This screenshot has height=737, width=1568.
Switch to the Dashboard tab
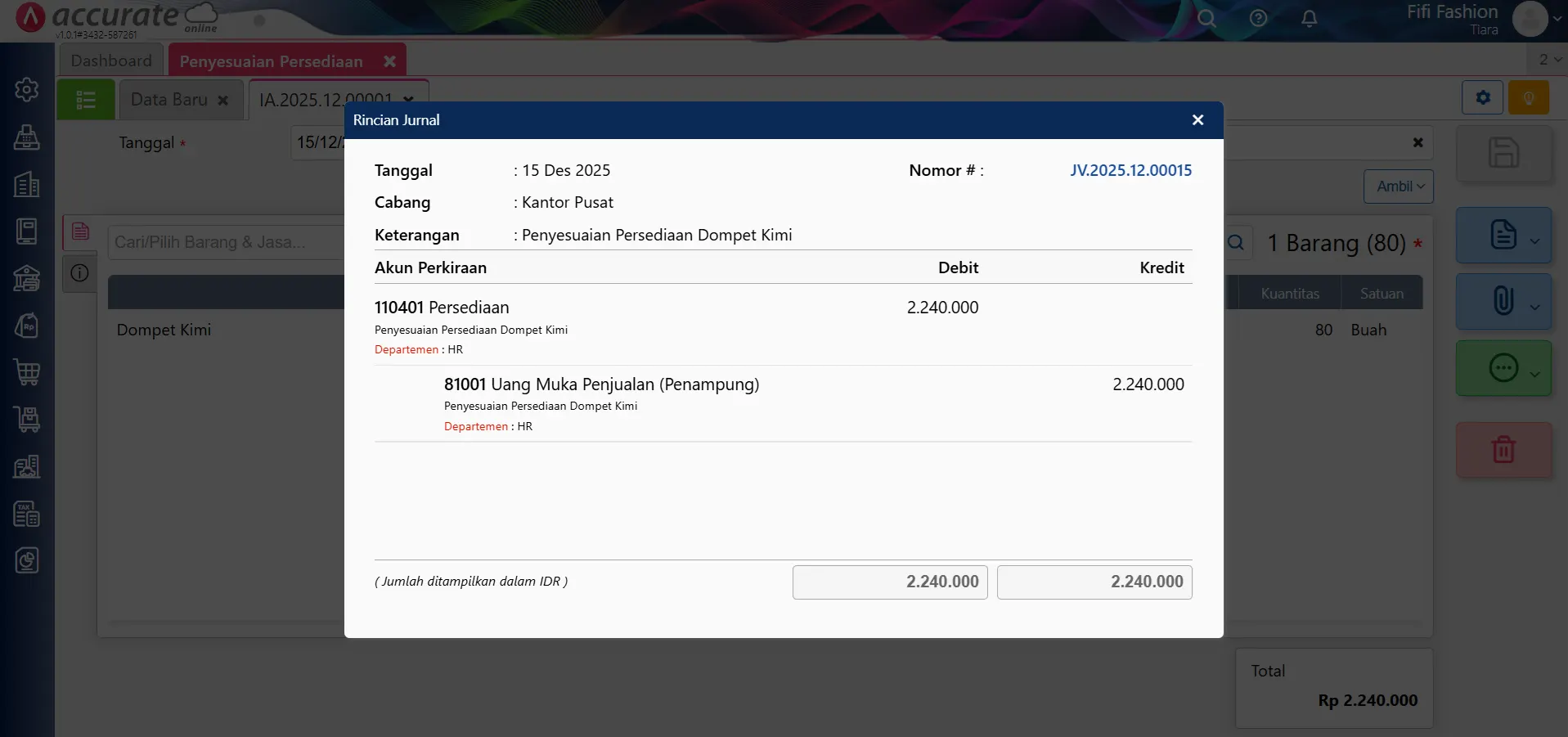[x=111, y=61]
